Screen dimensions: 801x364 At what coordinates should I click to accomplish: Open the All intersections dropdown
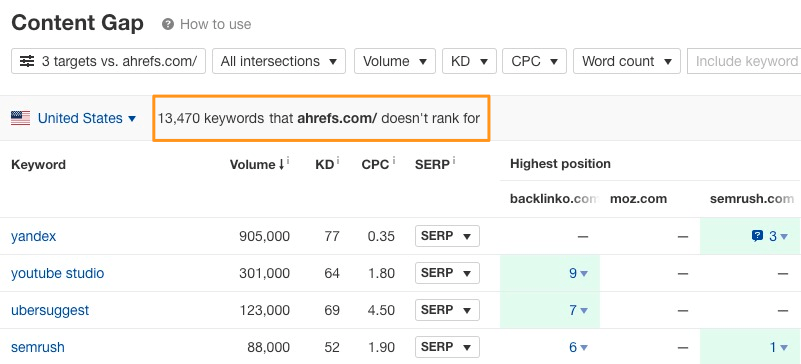click(279, 61)
